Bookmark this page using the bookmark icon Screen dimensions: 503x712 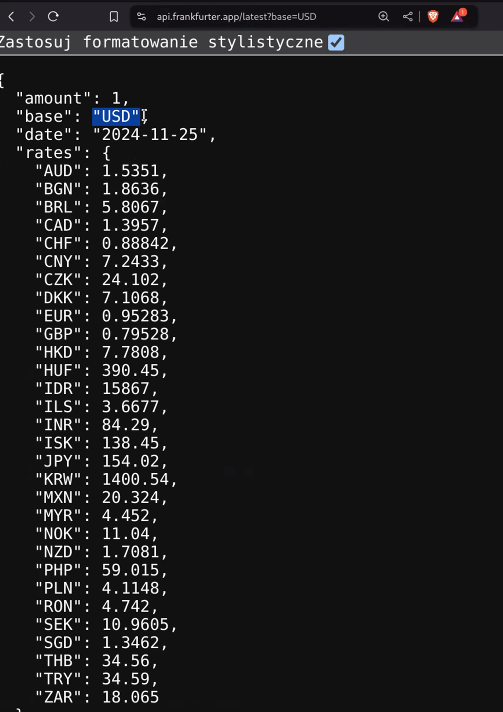tap(114, 17)
